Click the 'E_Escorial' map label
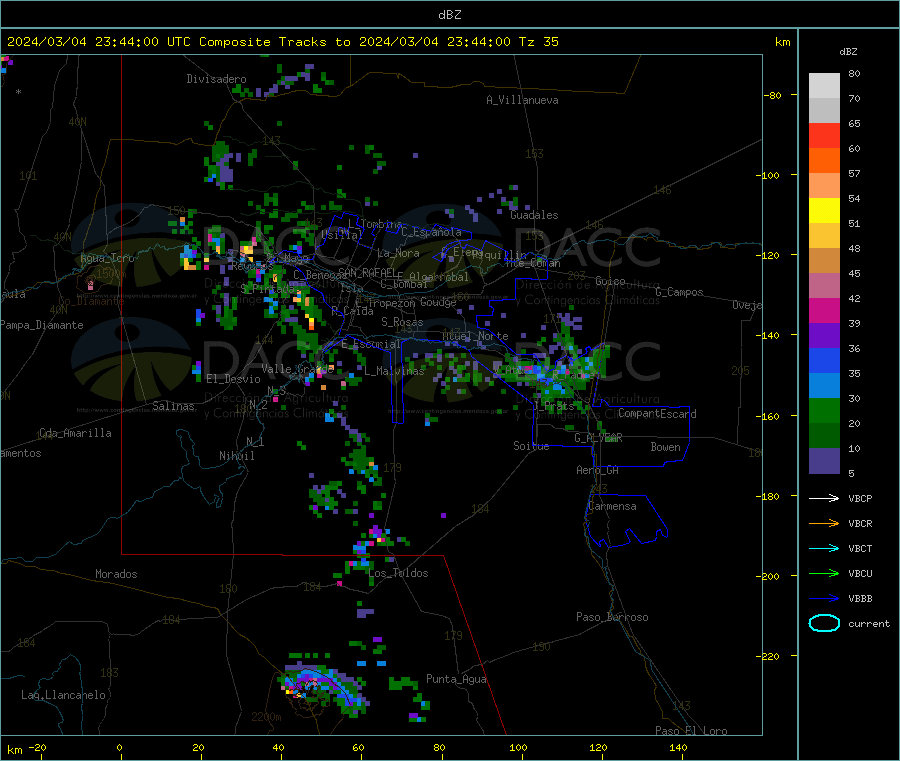The height and width of the screenshot is (761, 900). 370,344
